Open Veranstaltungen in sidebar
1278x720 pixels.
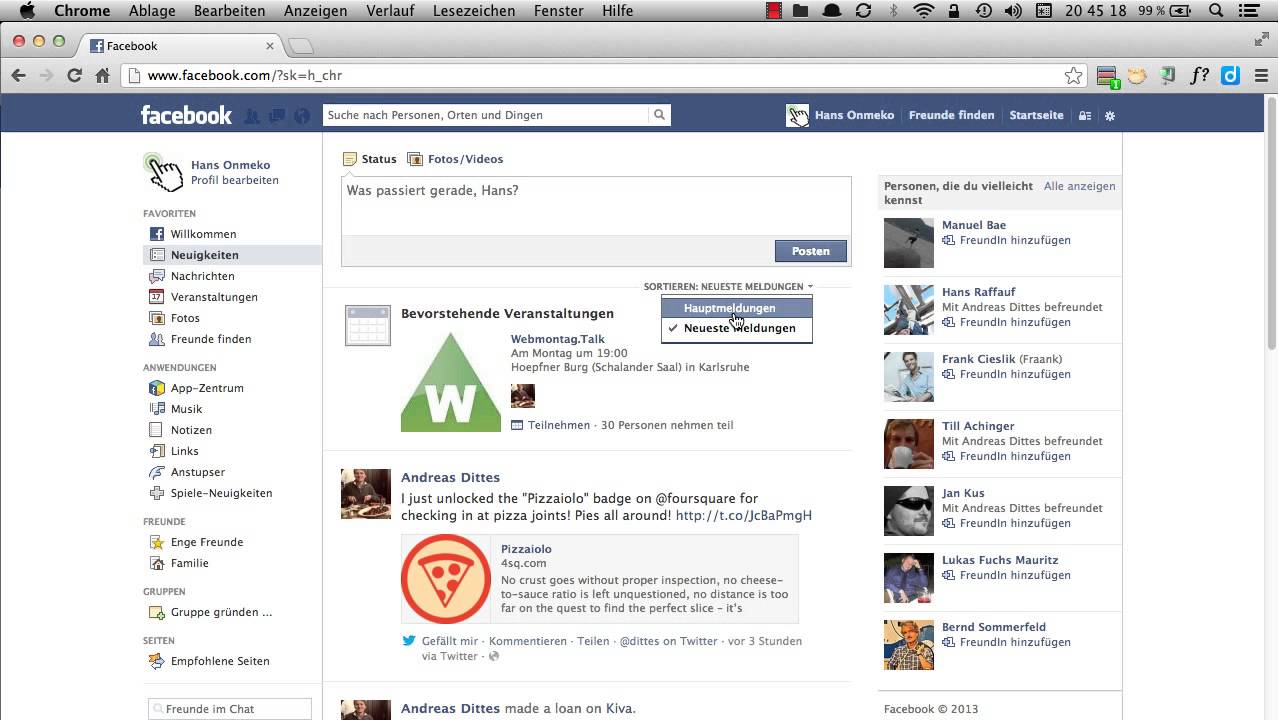[x=214, y=297]
